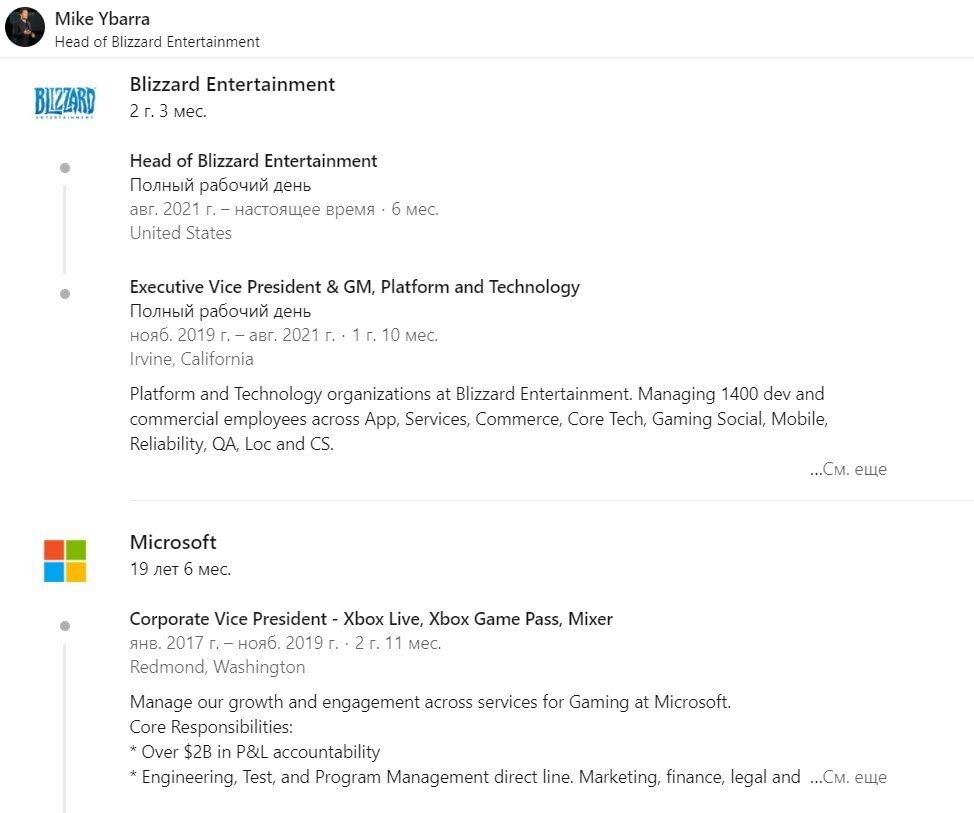Select Mike Ybarra's profile photo

click(25, 28)
